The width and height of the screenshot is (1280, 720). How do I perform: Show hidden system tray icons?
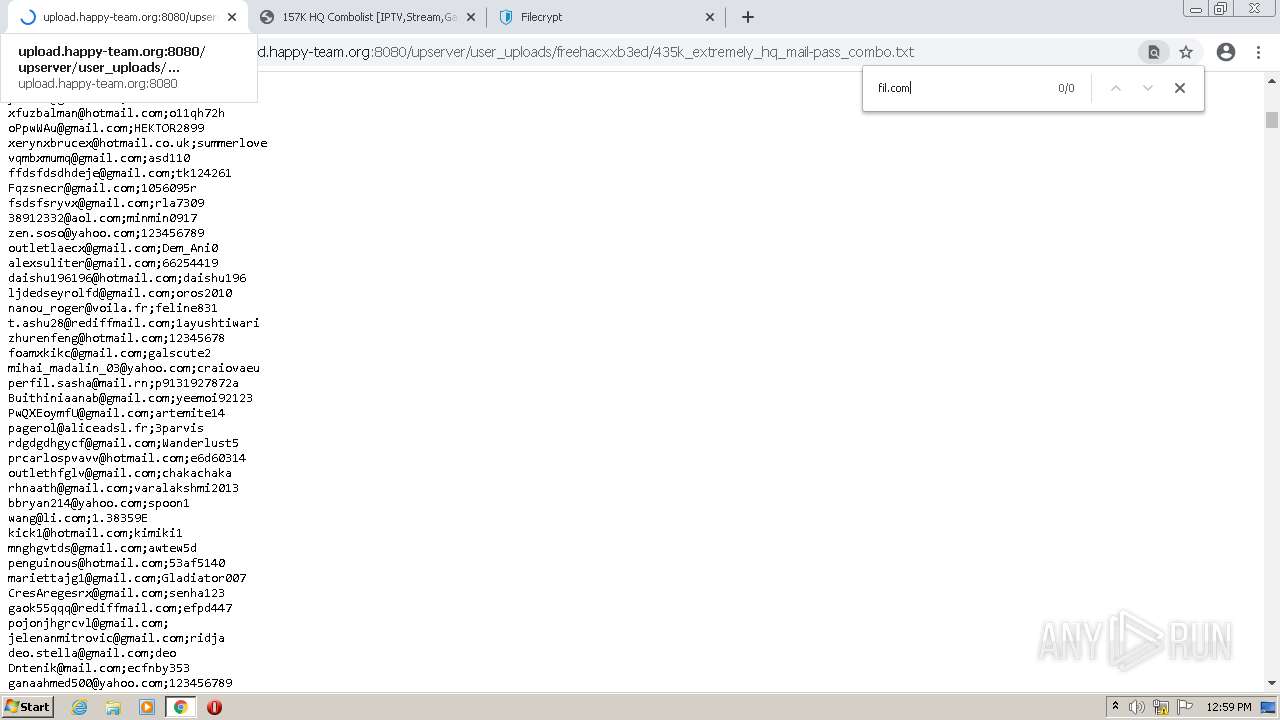point(1115,707)
